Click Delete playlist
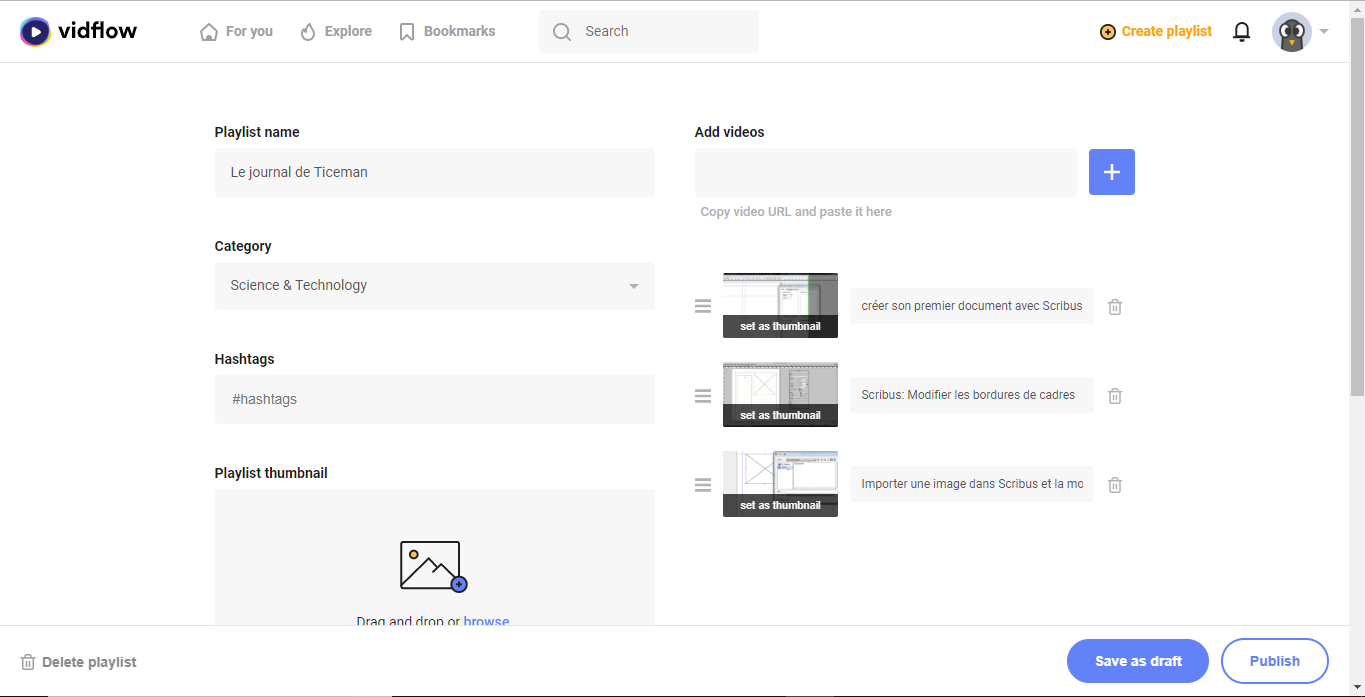Viewport: 1365px width, 697px height. [x=78, y=662]
